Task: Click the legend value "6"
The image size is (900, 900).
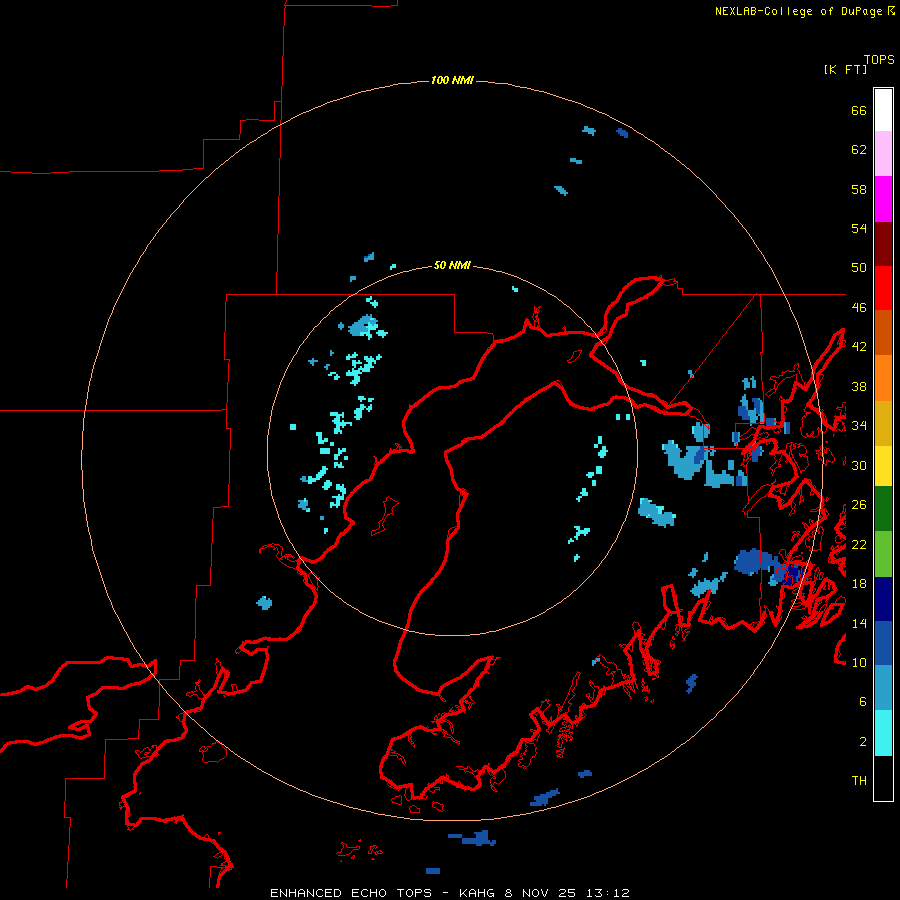Action: 863,701
